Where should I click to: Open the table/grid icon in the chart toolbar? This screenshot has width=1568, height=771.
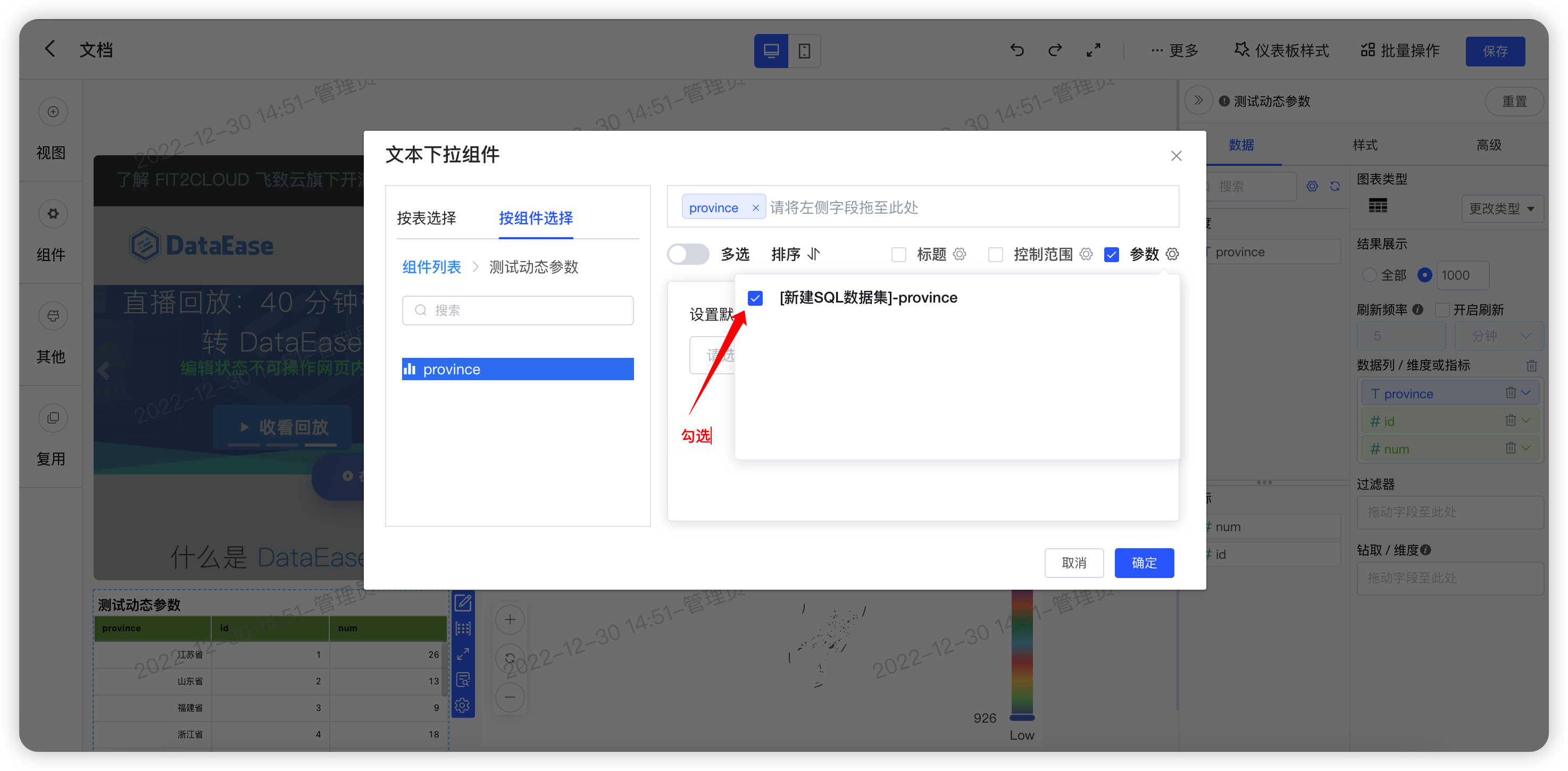point(463,628)
